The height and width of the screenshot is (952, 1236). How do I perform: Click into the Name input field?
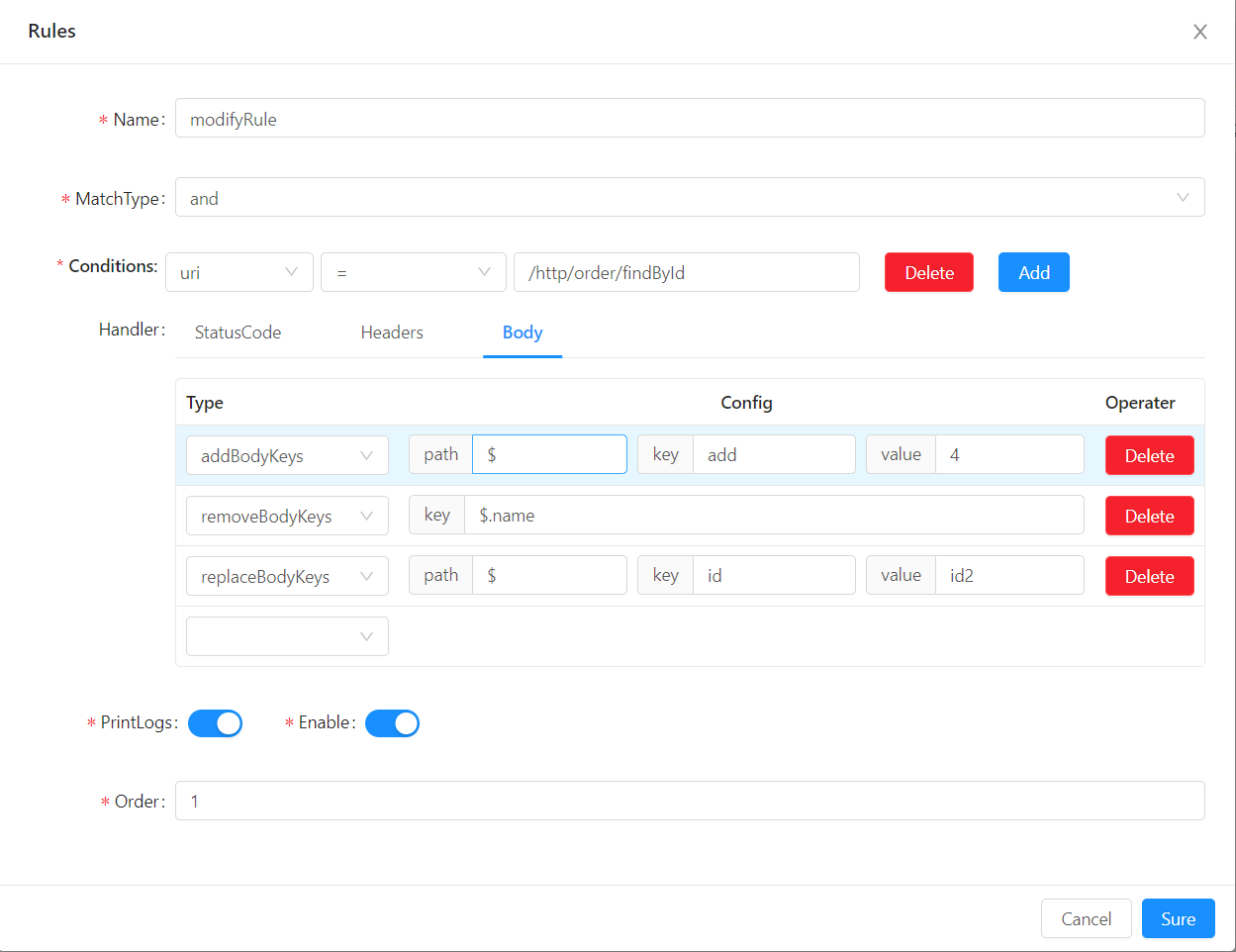(689, 119)
